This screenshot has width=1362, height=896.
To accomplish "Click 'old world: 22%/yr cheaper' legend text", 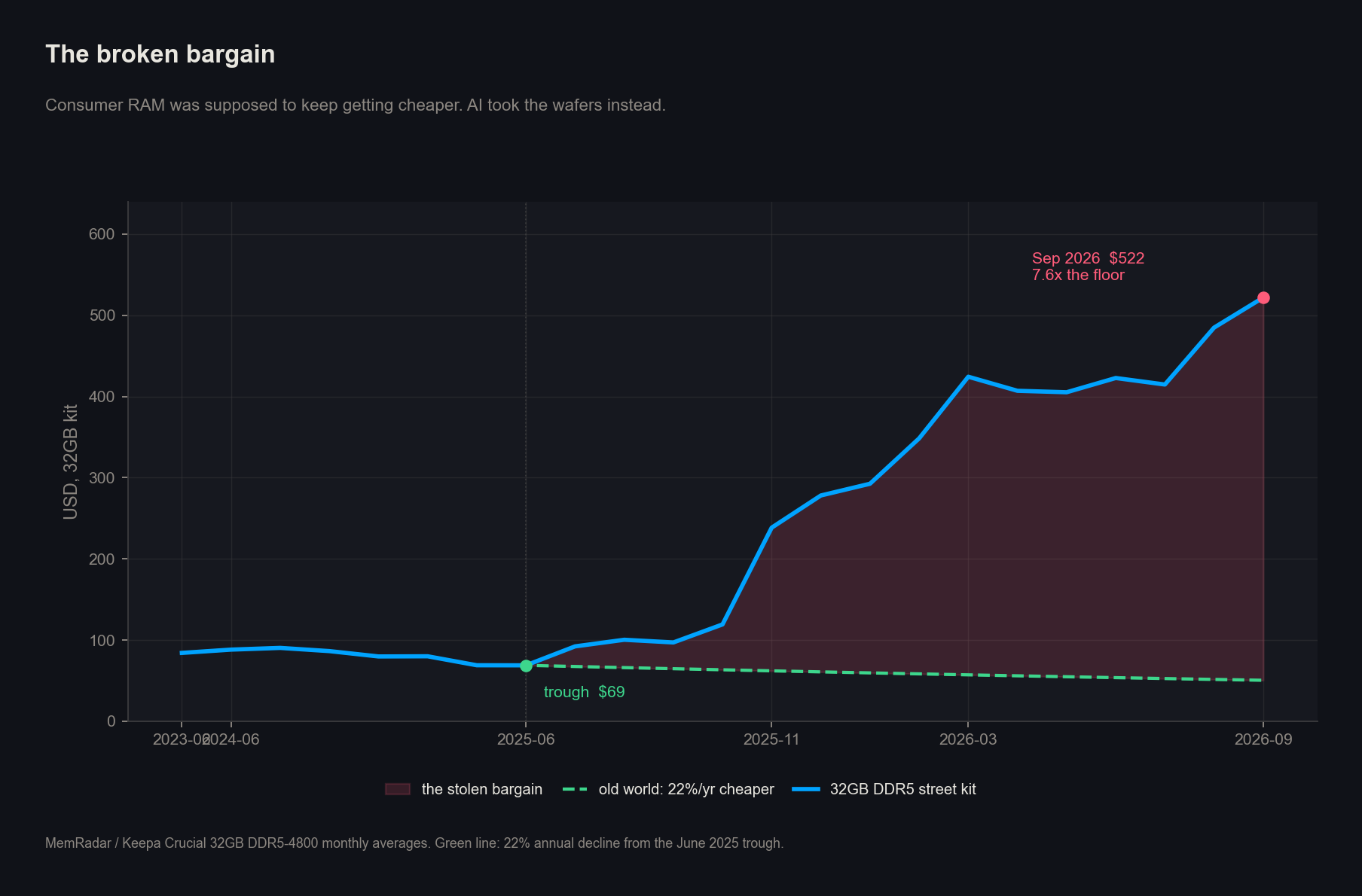I will pyautogui.click(x=686, y=789).
